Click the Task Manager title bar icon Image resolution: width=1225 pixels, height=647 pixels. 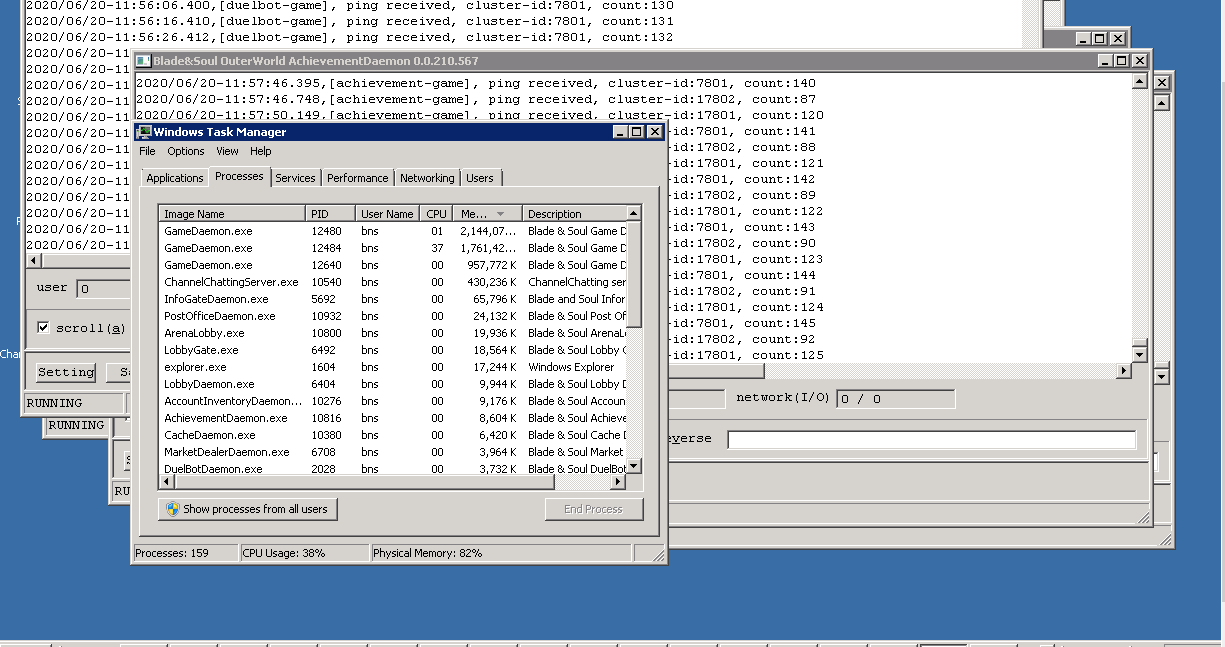tap(144, 132)
